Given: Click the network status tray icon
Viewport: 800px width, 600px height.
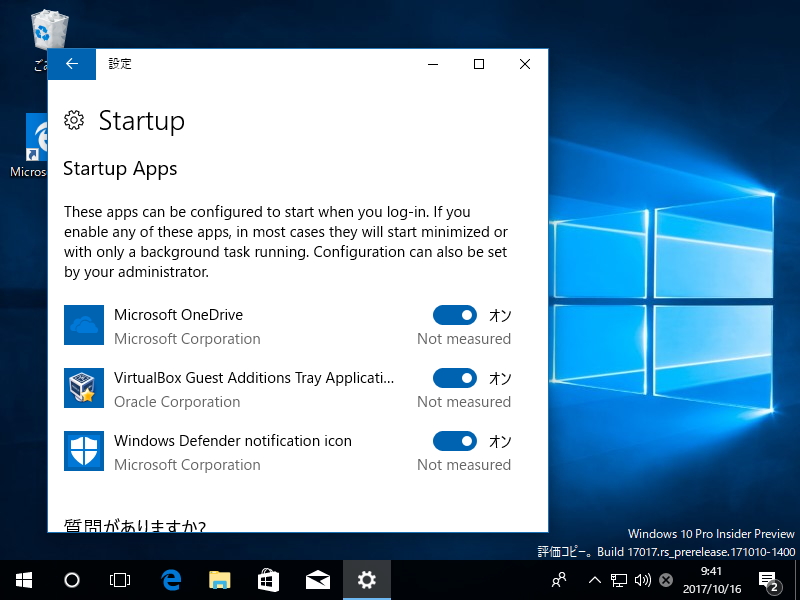Looking at the screenshot, I should (x=619, y=580).
